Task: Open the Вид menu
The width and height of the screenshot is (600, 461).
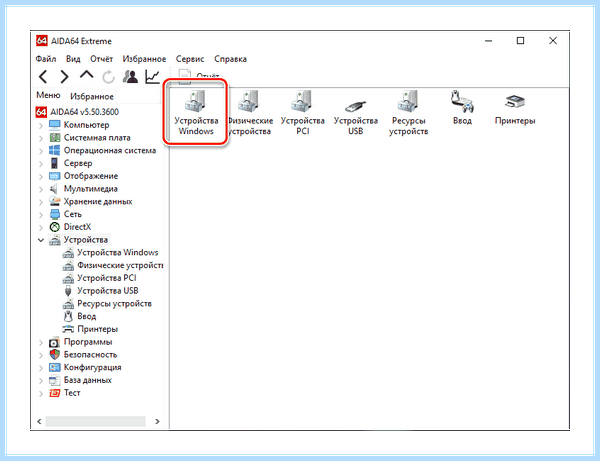Action: pyautogui.click(x=73, y=59)
